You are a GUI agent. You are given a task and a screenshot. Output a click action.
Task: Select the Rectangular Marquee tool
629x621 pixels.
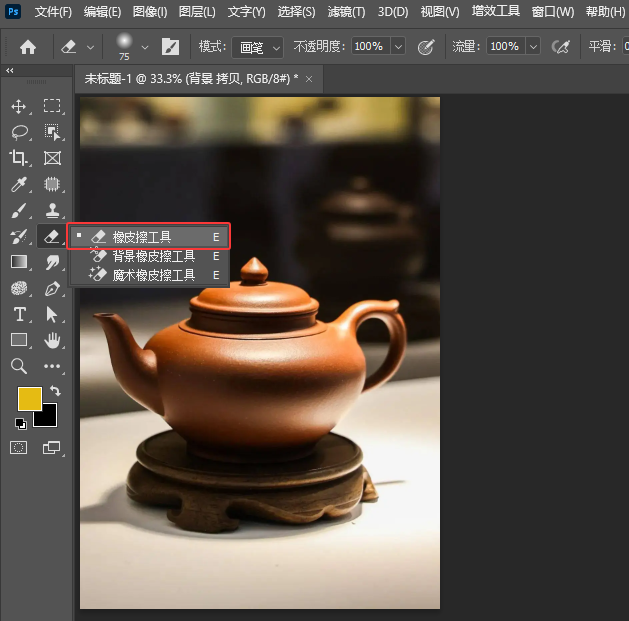(52, 106)
